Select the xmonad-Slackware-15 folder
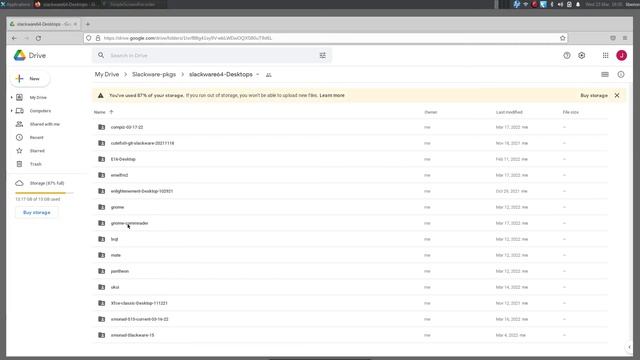 [x=350, y=335]
